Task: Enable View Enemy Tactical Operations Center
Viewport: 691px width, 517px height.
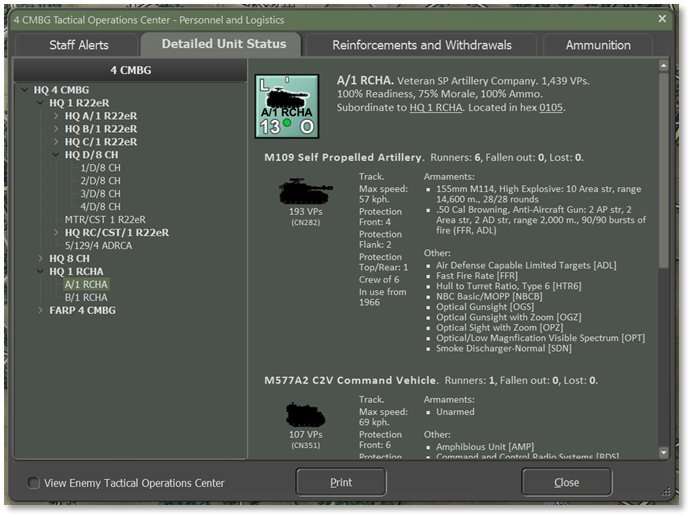Action: (x=35, y=483)
